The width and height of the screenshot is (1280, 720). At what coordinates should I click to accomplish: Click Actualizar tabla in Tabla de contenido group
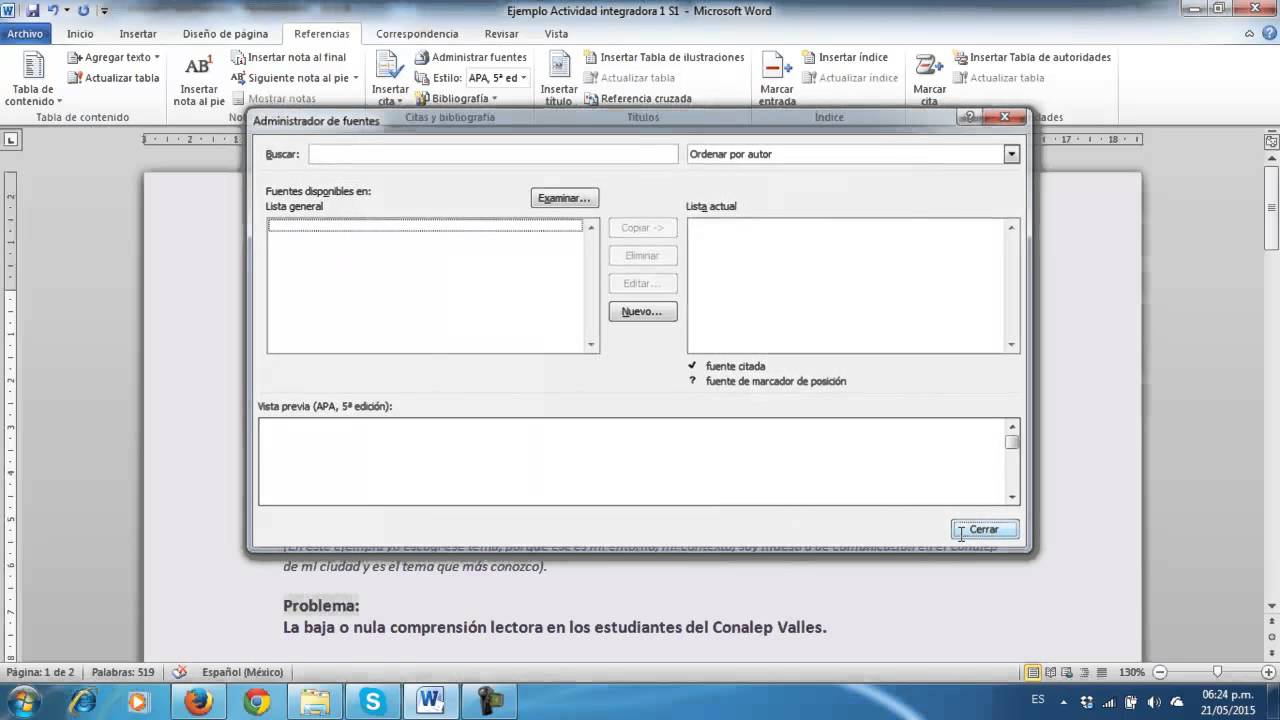113,78
